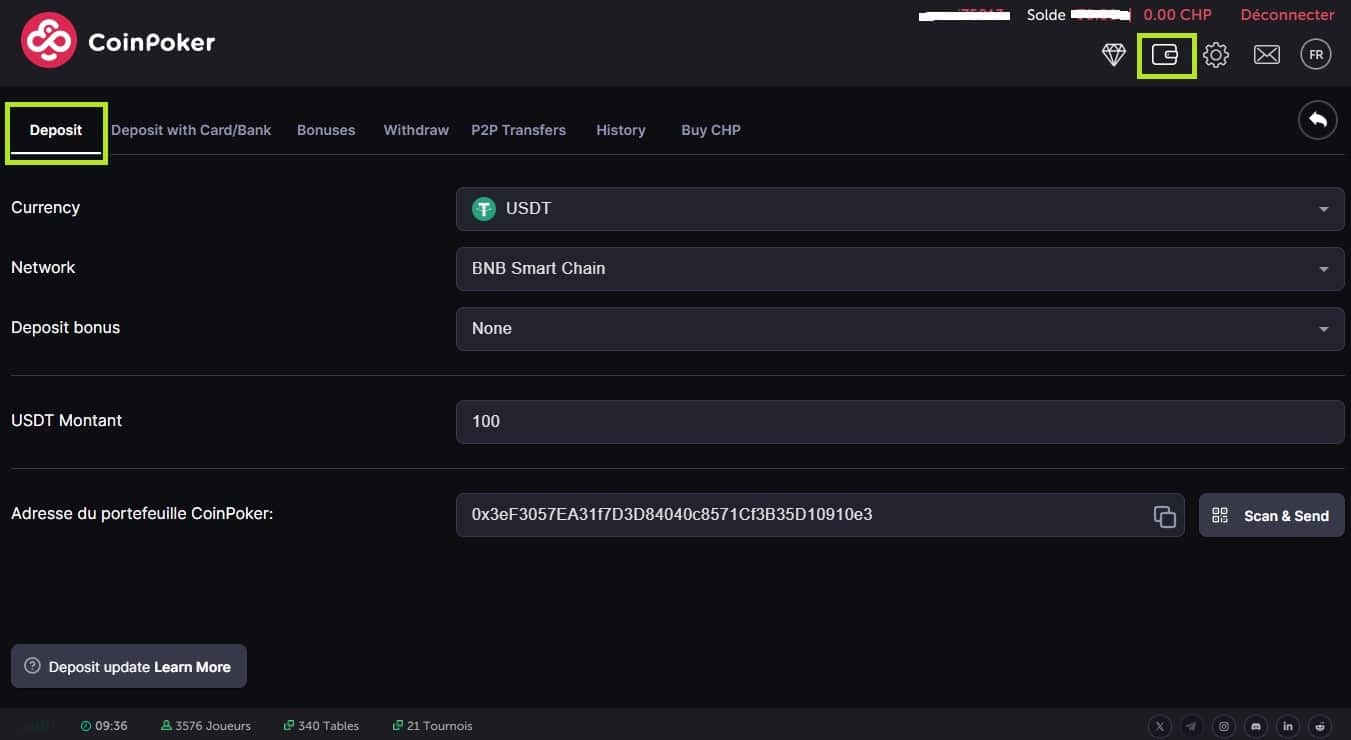The image size is (1351, 740).
Task: Open settings via the gear icon
Action: 1216,55
